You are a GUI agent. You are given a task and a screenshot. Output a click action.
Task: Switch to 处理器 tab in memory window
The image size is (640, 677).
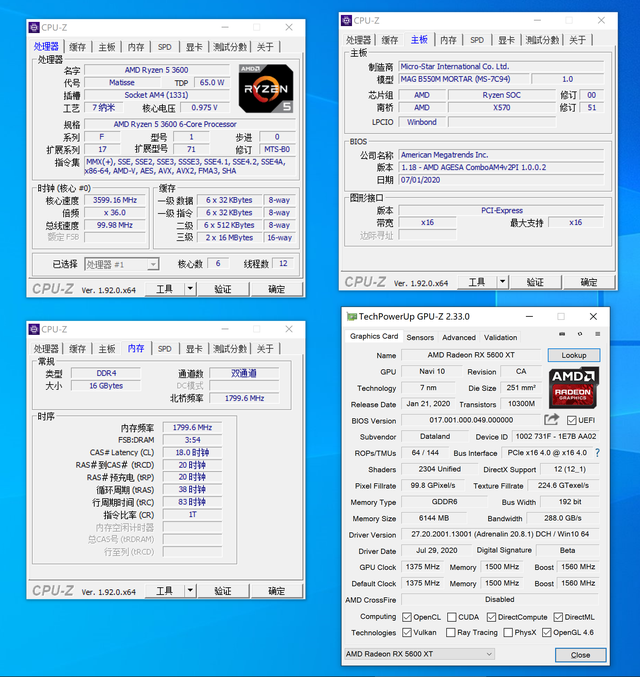click(46, 348)
